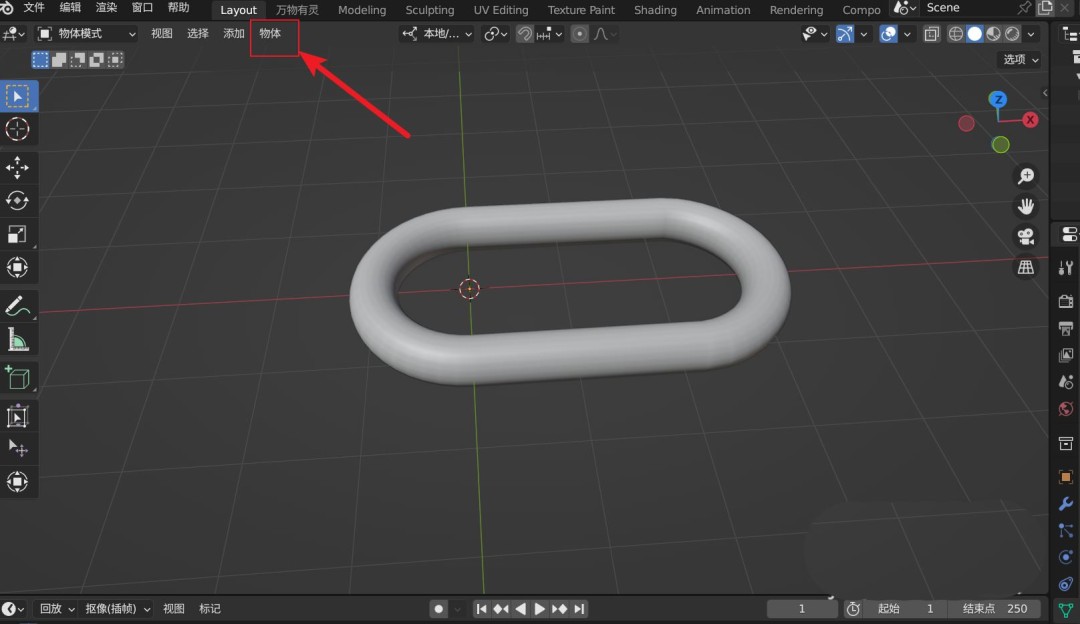Open World Properties with the globe icon
The width and height of the screenshot is (1080, 624).
click(1064, 409)
